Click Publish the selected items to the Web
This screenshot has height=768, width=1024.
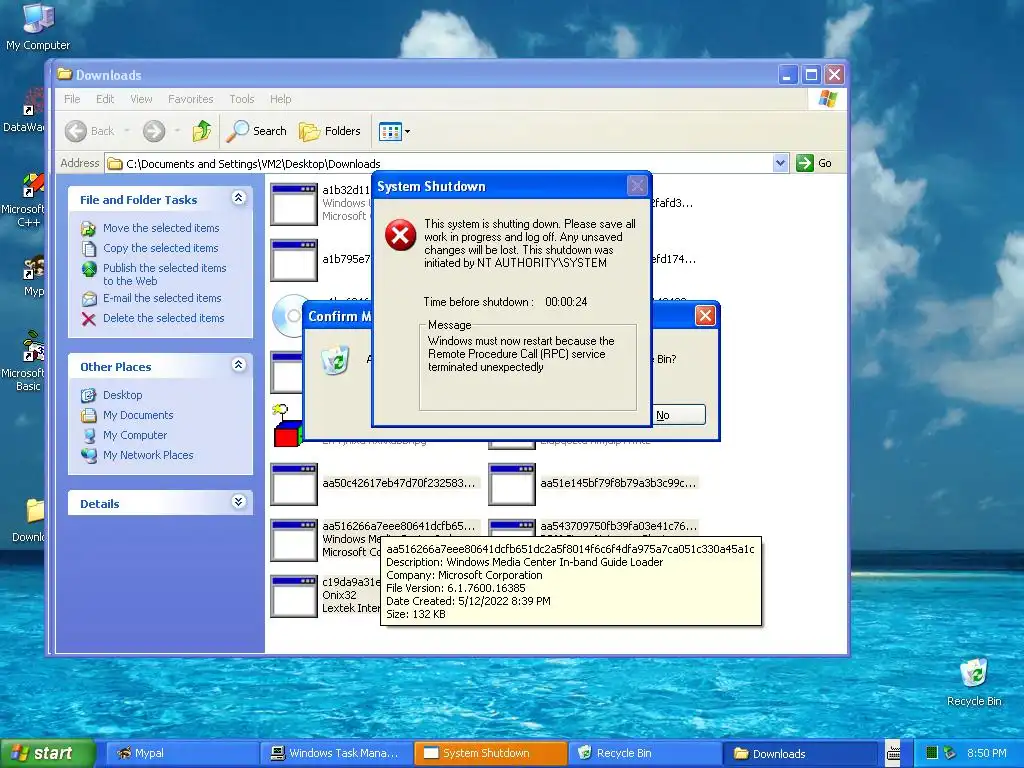pyautogui.click(x=165, y=274)
